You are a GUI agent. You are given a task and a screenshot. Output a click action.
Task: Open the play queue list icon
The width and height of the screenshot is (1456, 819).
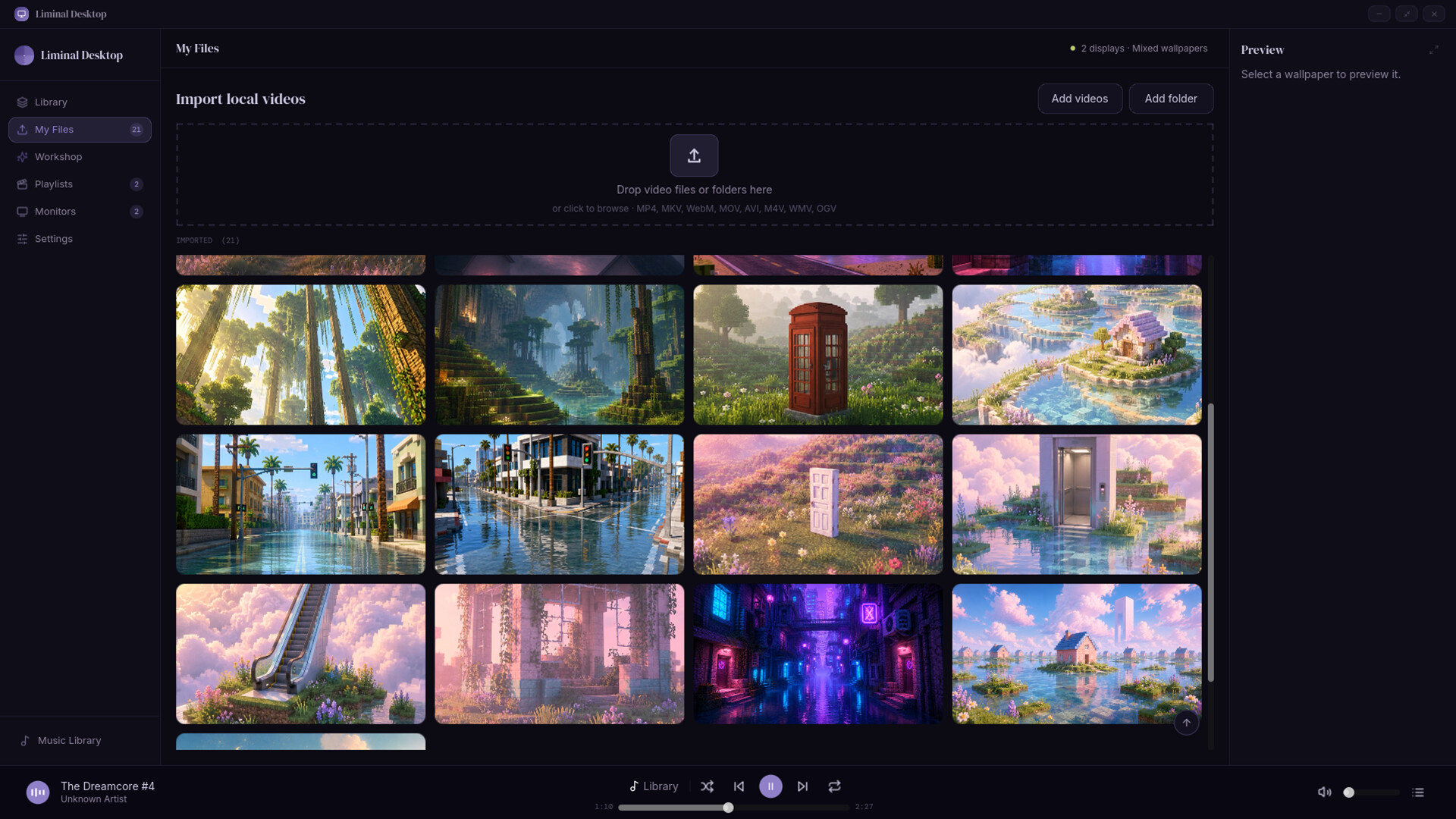(1418, 792)
